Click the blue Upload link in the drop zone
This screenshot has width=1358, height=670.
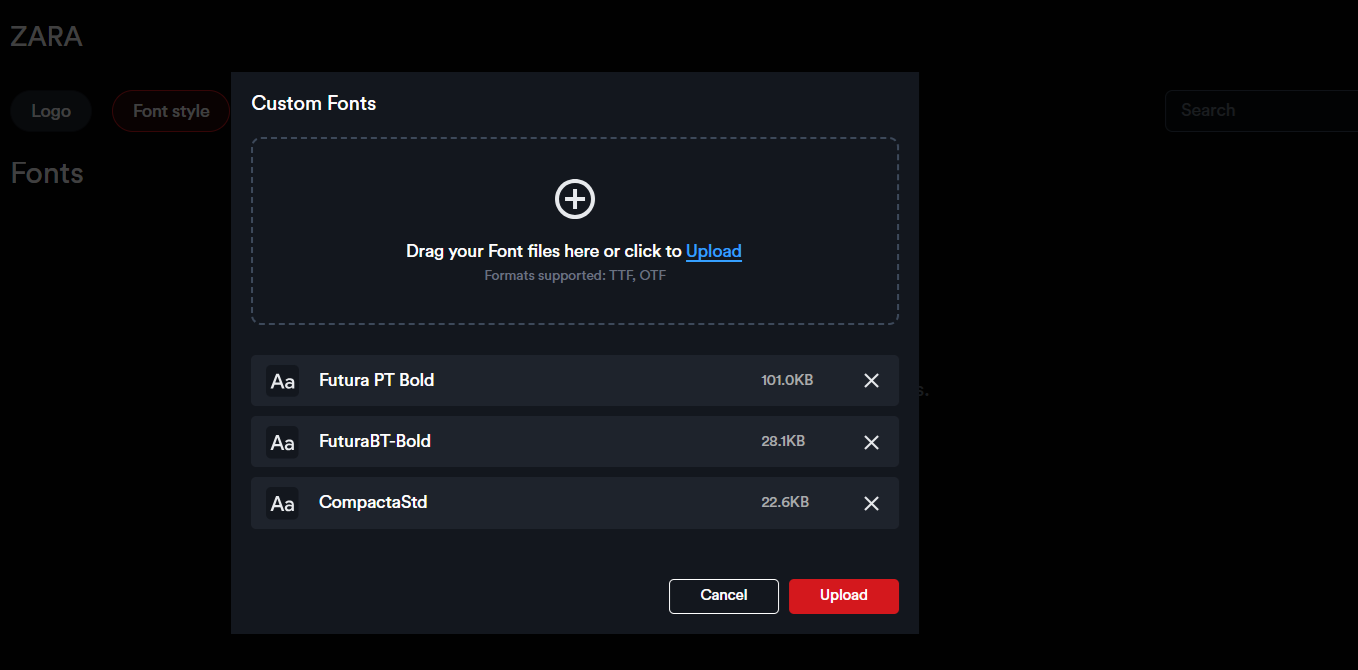(713, 251)
